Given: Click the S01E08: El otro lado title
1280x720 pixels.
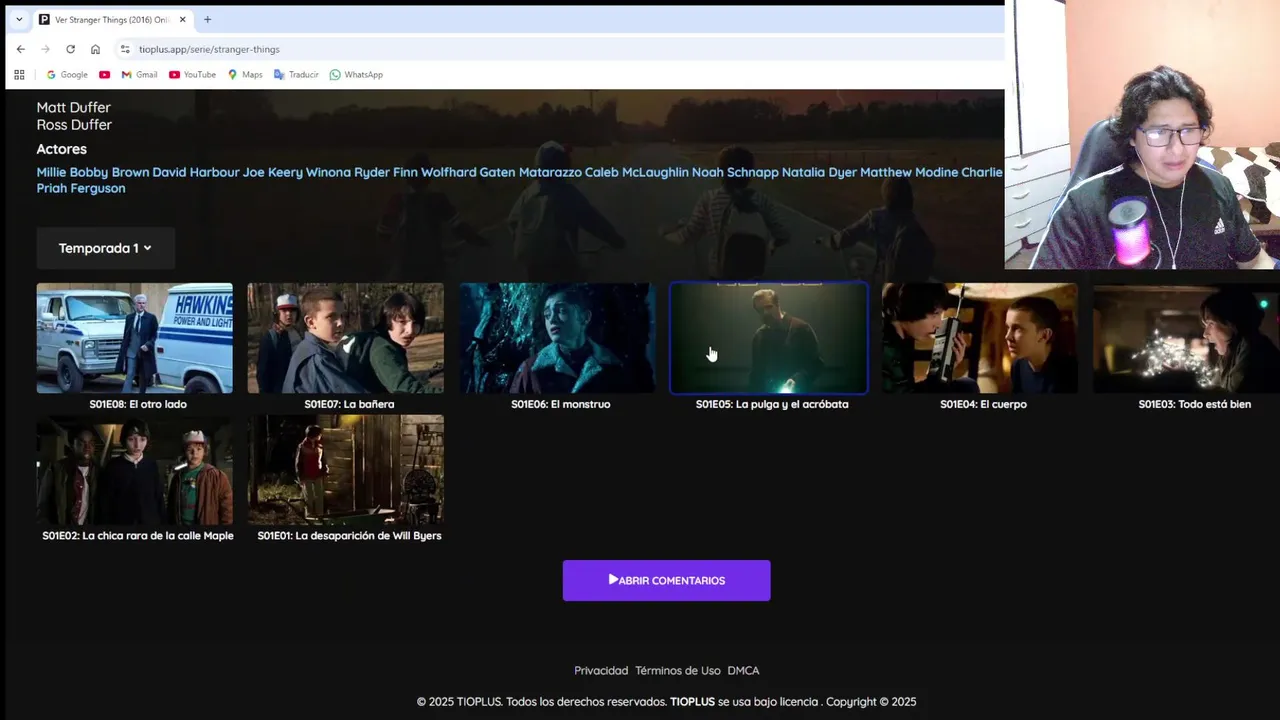Looking at the screenshot, I should [x=138, y=404].
